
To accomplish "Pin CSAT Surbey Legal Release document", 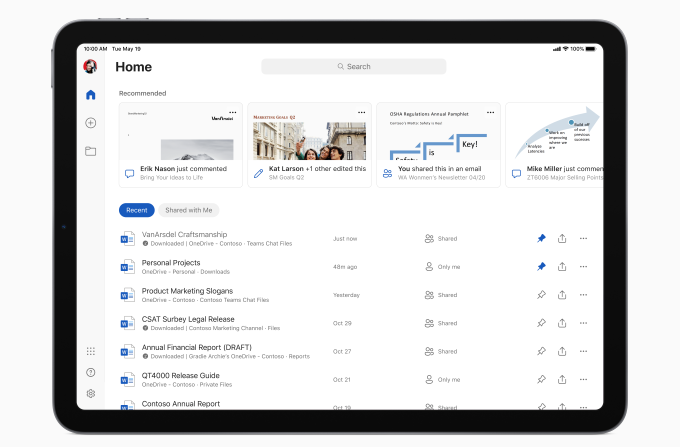I will pyautogui.click(x=541, y=323).
